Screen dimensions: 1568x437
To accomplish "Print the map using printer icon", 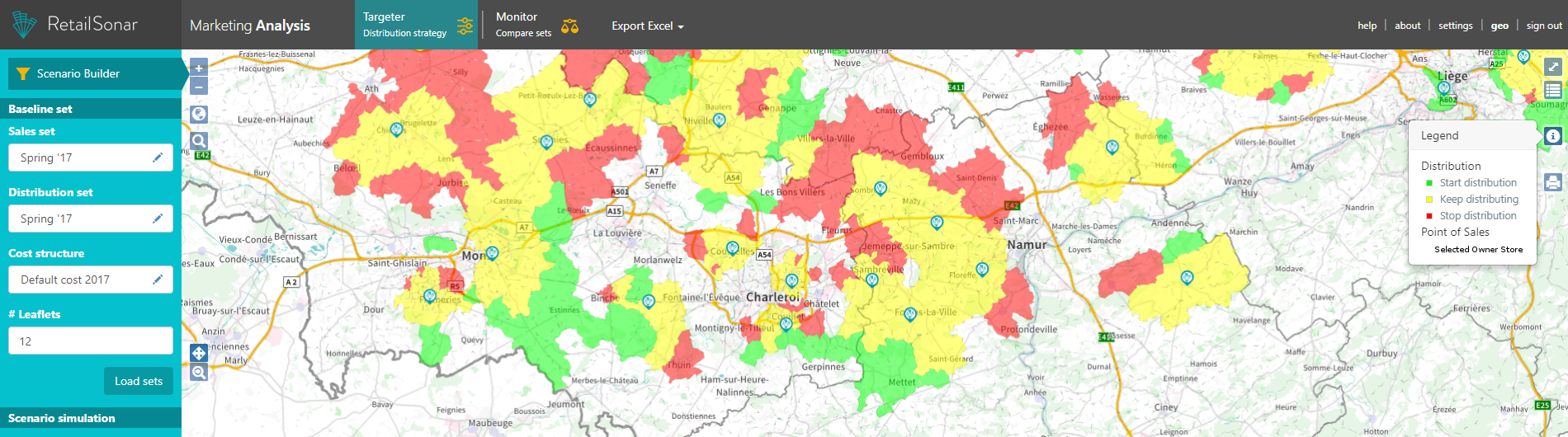I will click(x=1552, y=182).
